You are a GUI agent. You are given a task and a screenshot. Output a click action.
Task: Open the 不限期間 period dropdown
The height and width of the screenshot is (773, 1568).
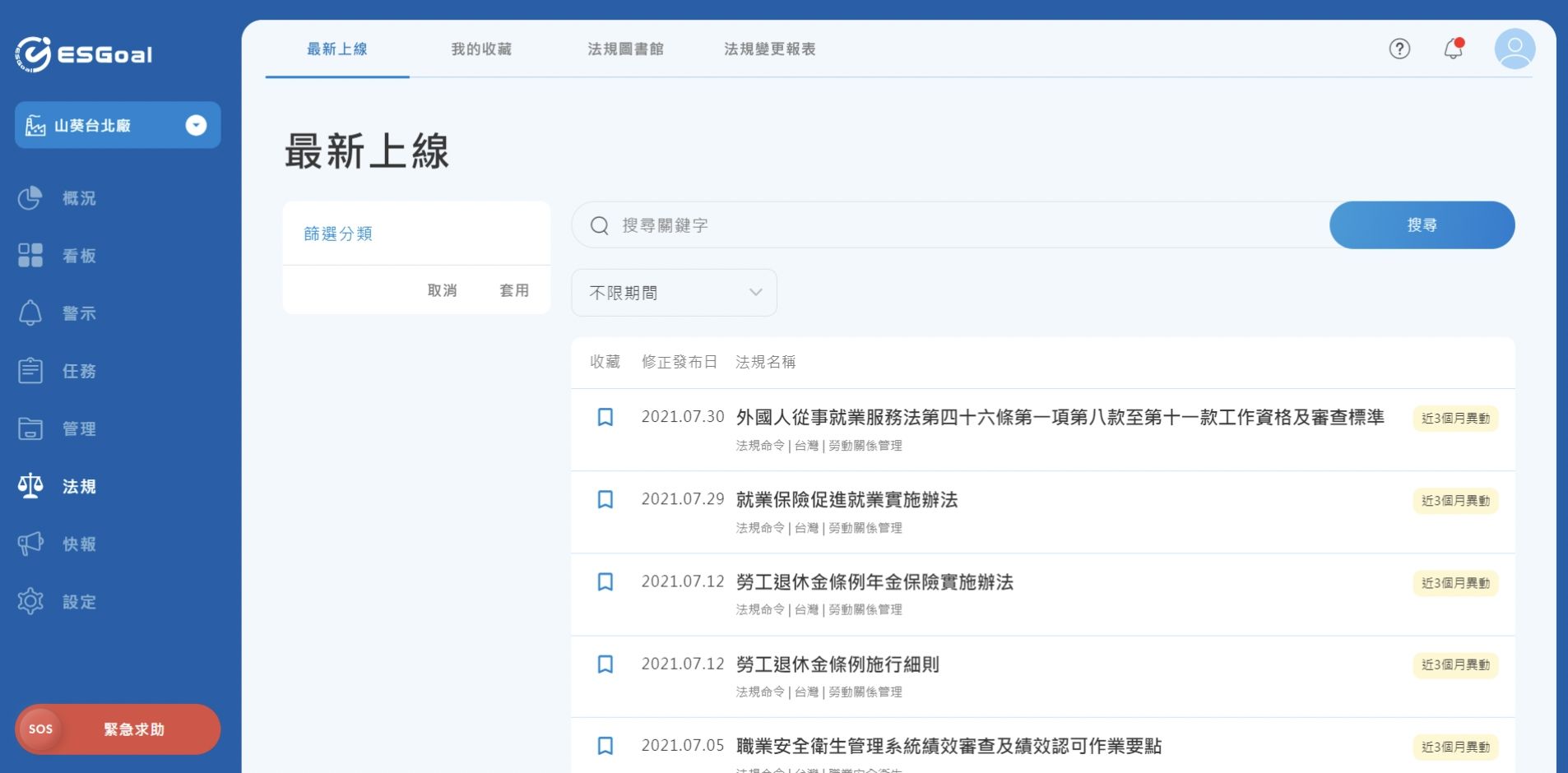(674, 293)
